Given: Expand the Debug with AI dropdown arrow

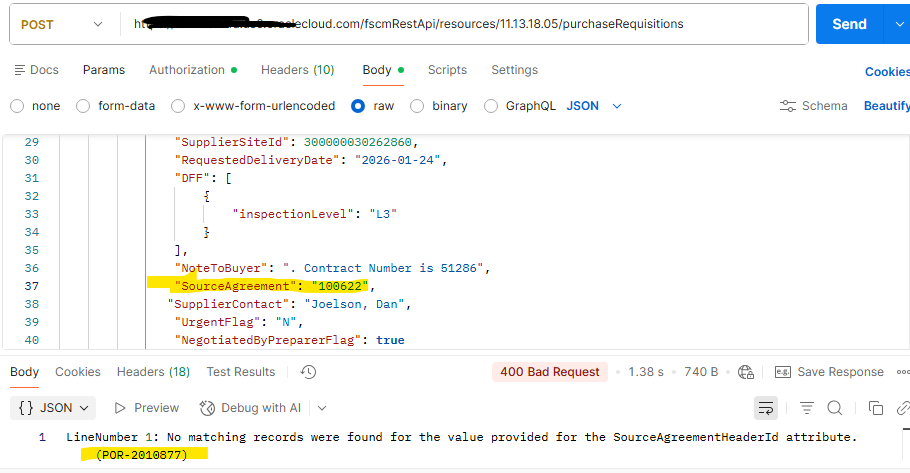Looking at the screenshot, I should [322, 408].
